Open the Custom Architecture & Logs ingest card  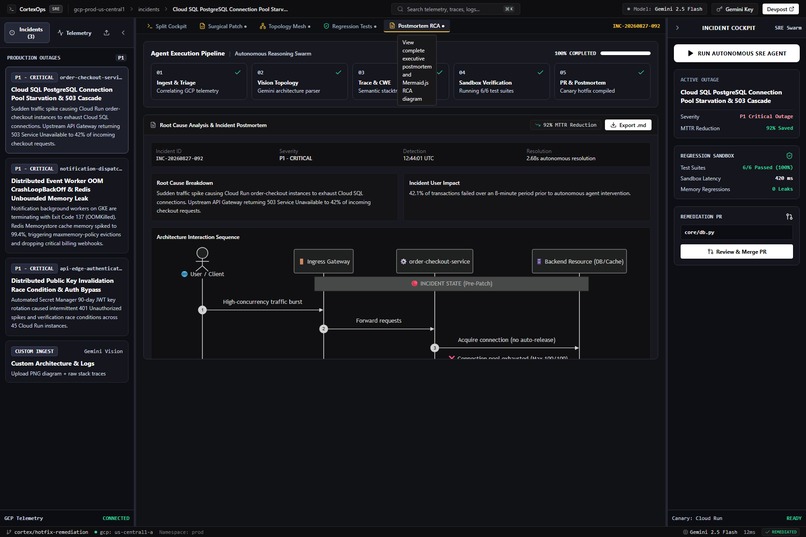(67, 362)
